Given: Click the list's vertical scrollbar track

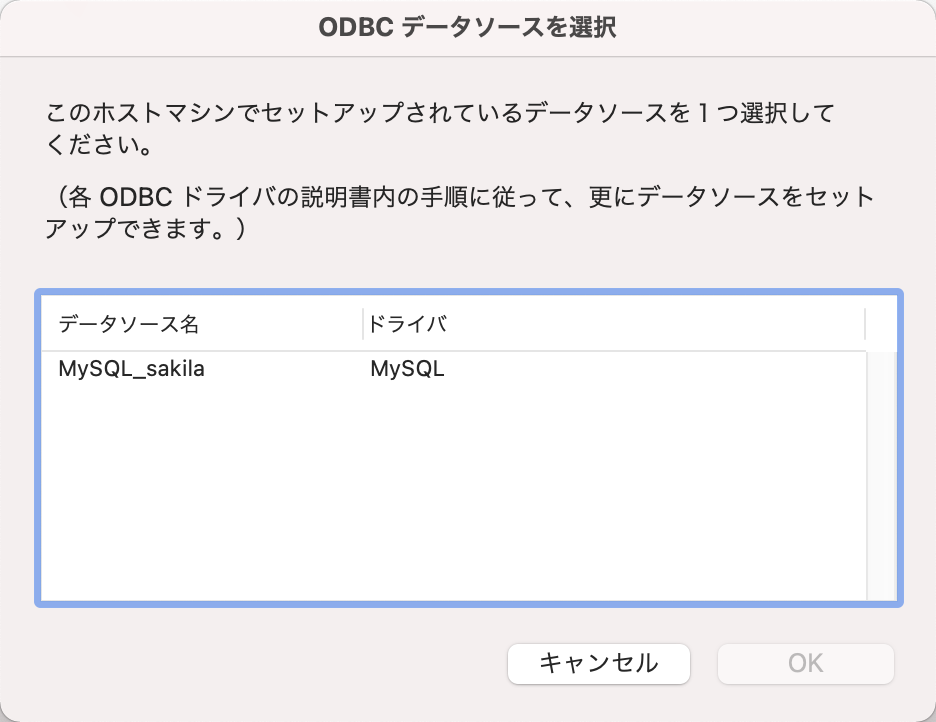Looking at the screenshot, I should point(881,470).
